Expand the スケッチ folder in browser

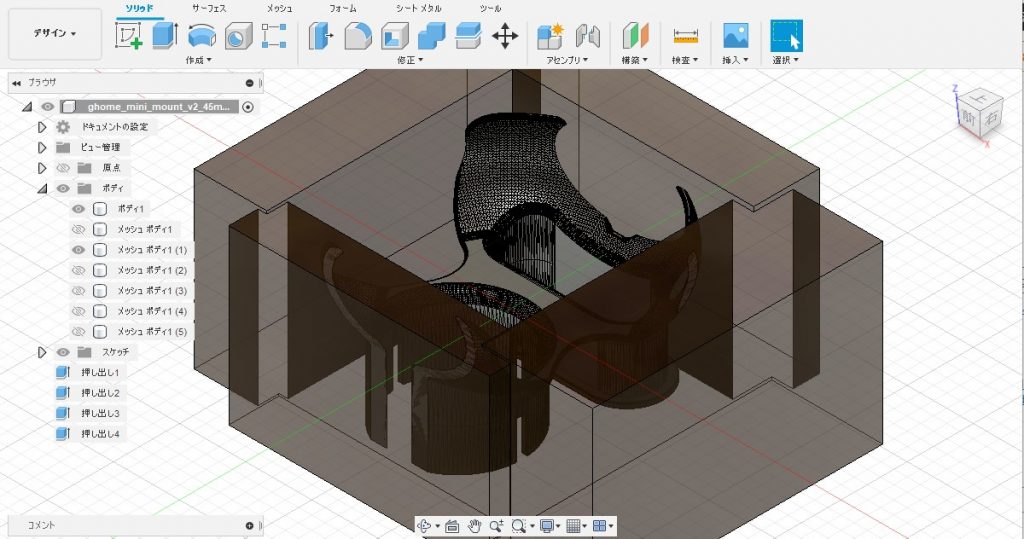click(x=42, y=352)
